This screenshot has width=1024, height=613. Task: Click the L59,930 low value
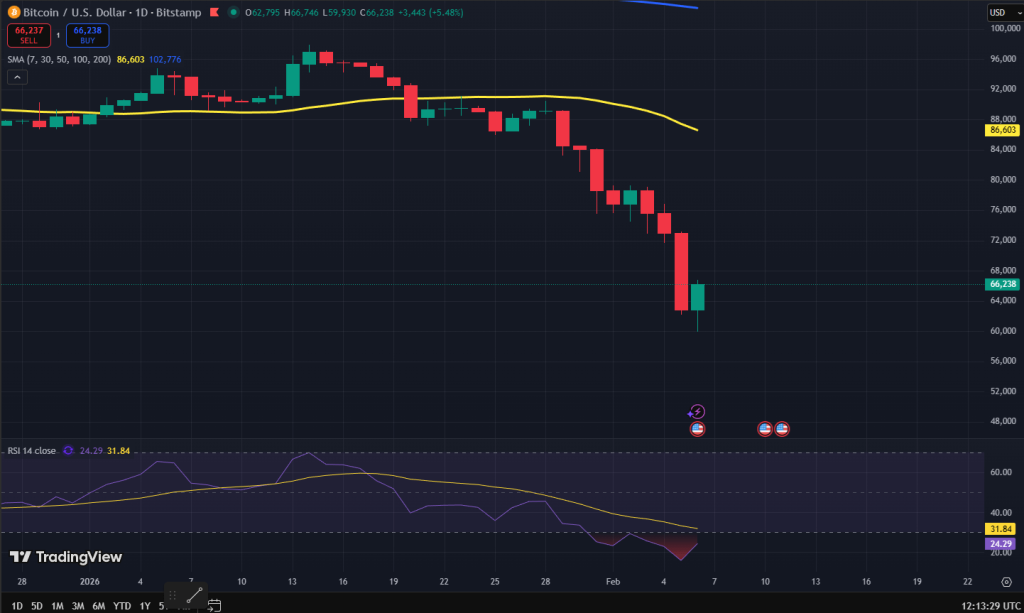pyautogui.click(x=339, y=12)
